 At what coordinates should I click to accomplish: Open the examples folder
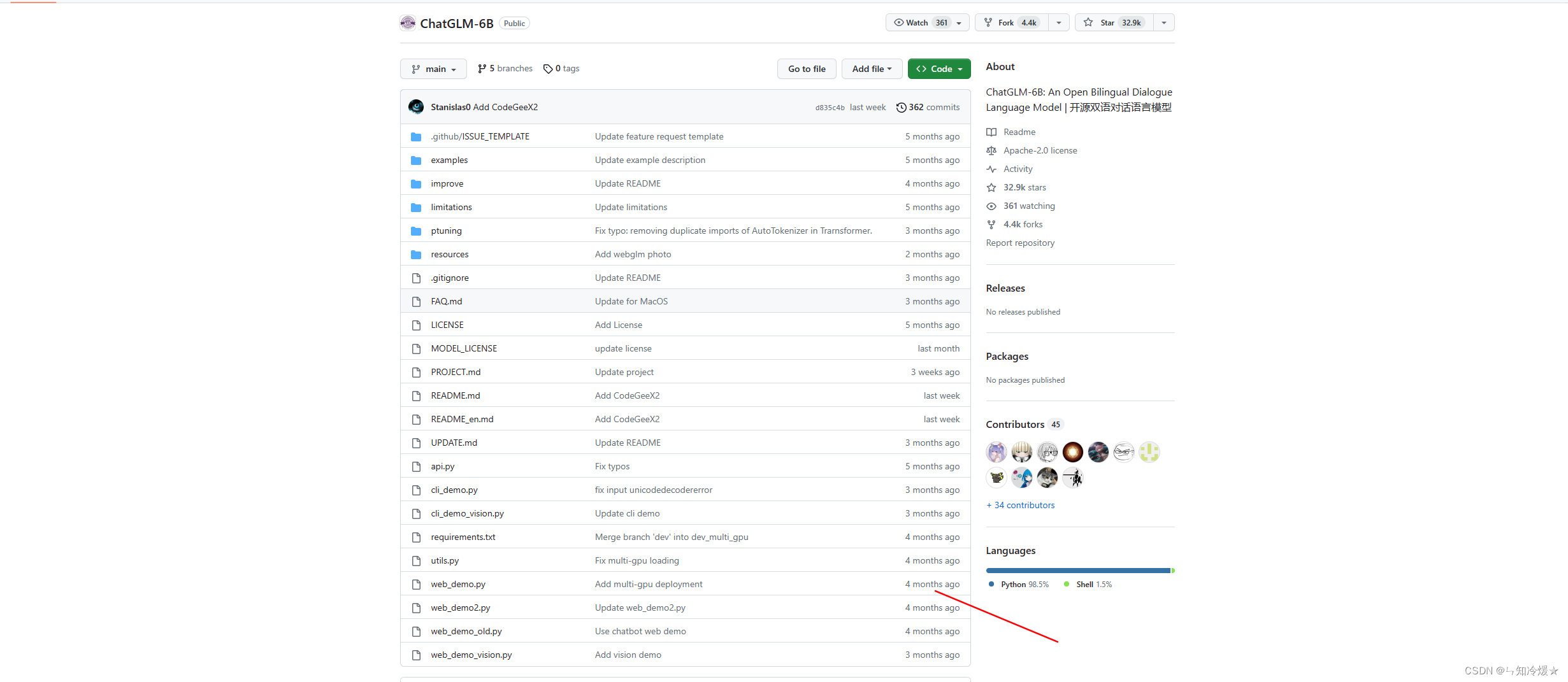coord(449,160)
